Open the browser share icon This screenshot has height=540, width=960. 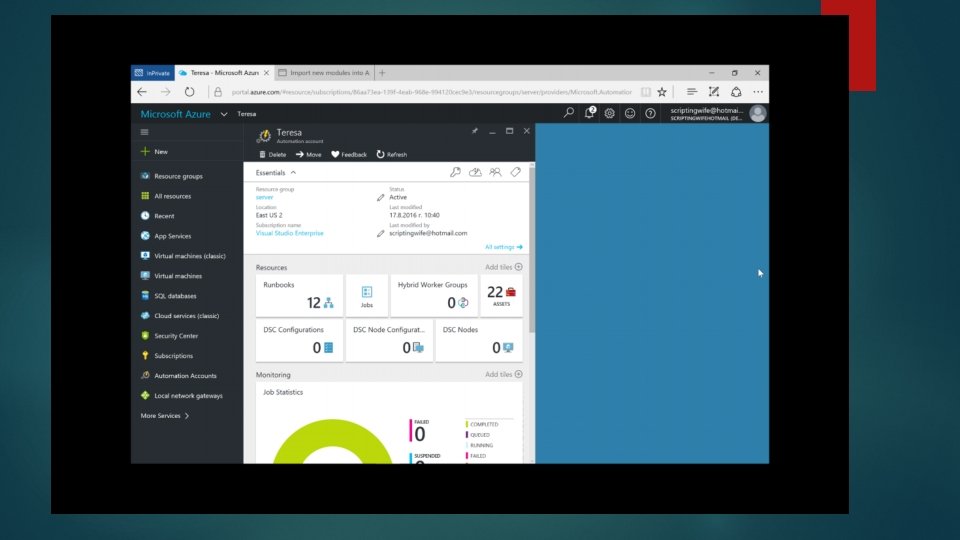[x=736, y=92]
